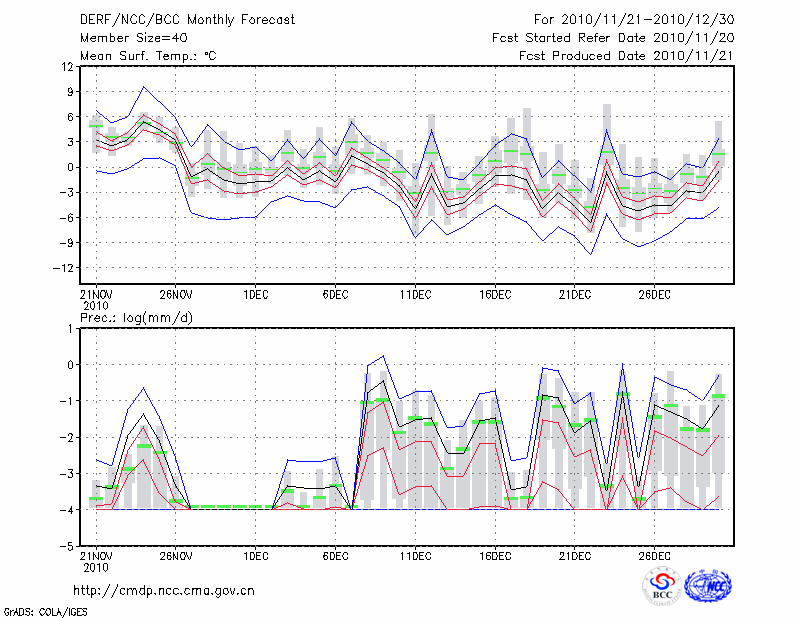The image size is (800, 618).
Task: Click the 12 value on temperature y-axis
Action: [x=67, y=67]
